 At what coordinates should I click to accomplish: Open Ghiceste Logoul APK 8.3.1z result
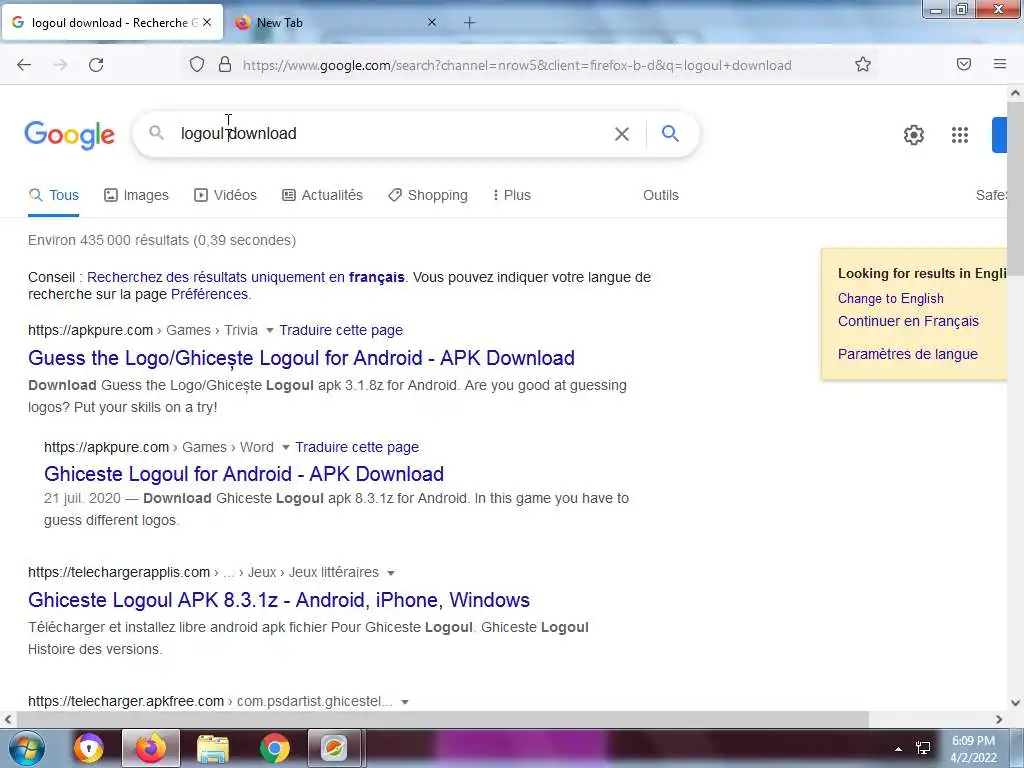point(279,600)
